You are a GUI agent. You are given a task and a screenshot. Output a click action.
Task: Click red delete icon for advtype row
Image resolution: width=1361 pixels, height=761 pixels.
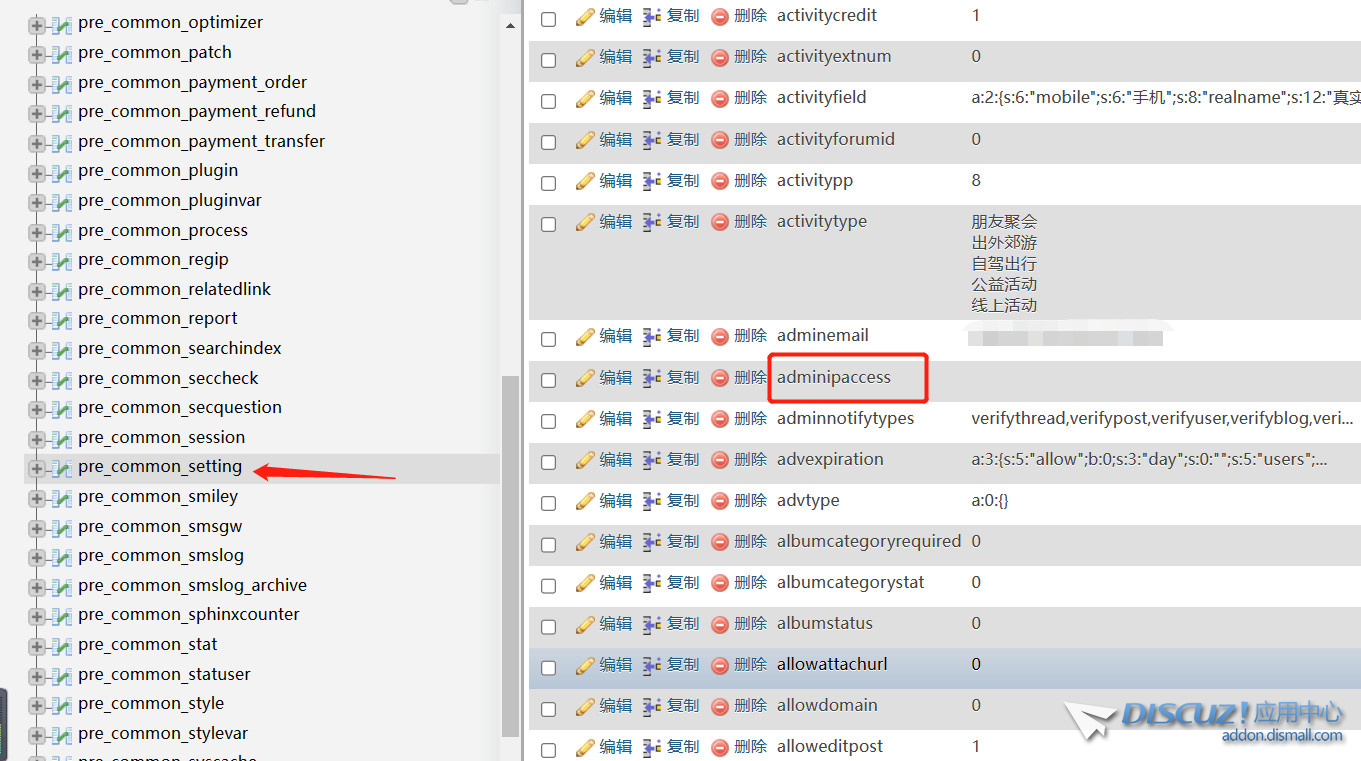[719, 501]
